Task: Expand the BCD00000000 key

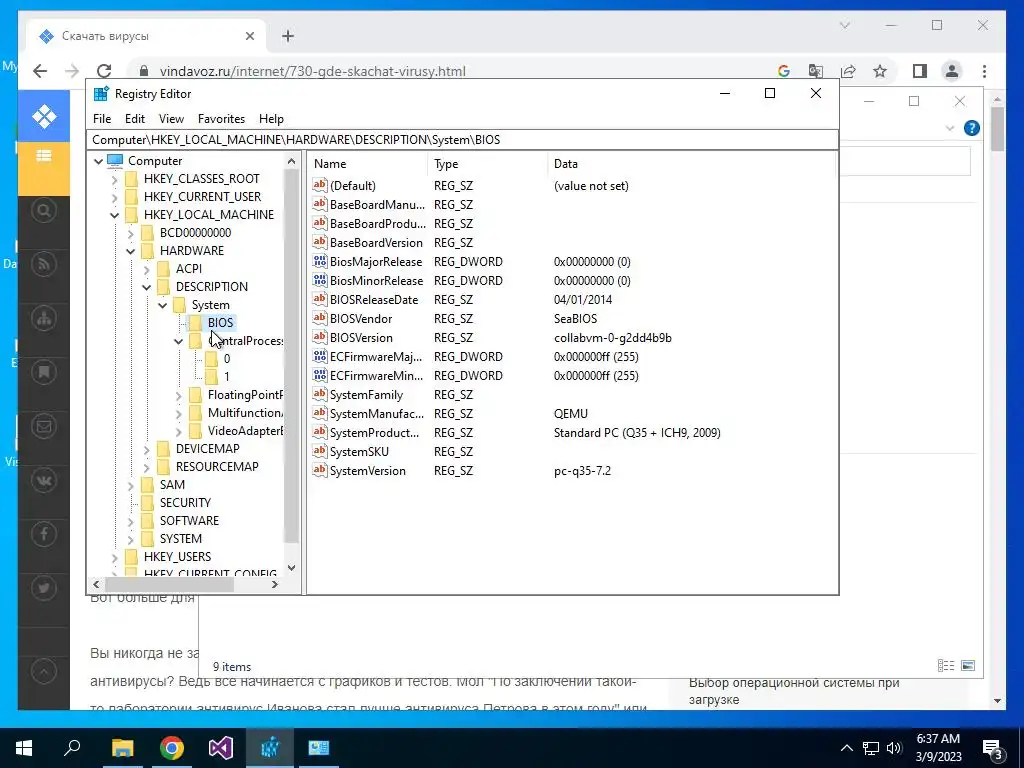Action: coord(130,232)
